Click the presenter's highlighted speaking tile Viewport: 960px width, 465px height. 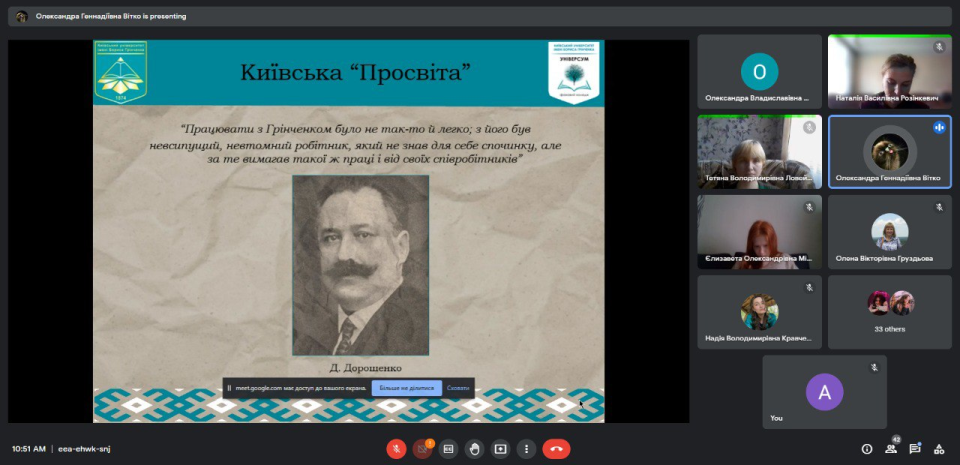tap(890, 151)
